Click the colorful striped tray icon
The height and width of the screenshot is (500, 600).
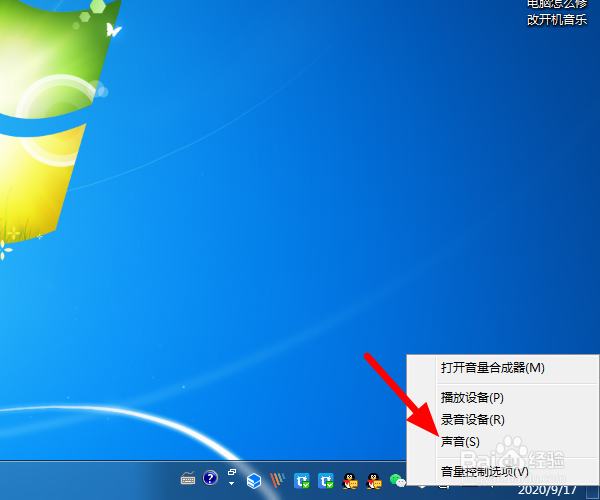[x=277, y=480]
